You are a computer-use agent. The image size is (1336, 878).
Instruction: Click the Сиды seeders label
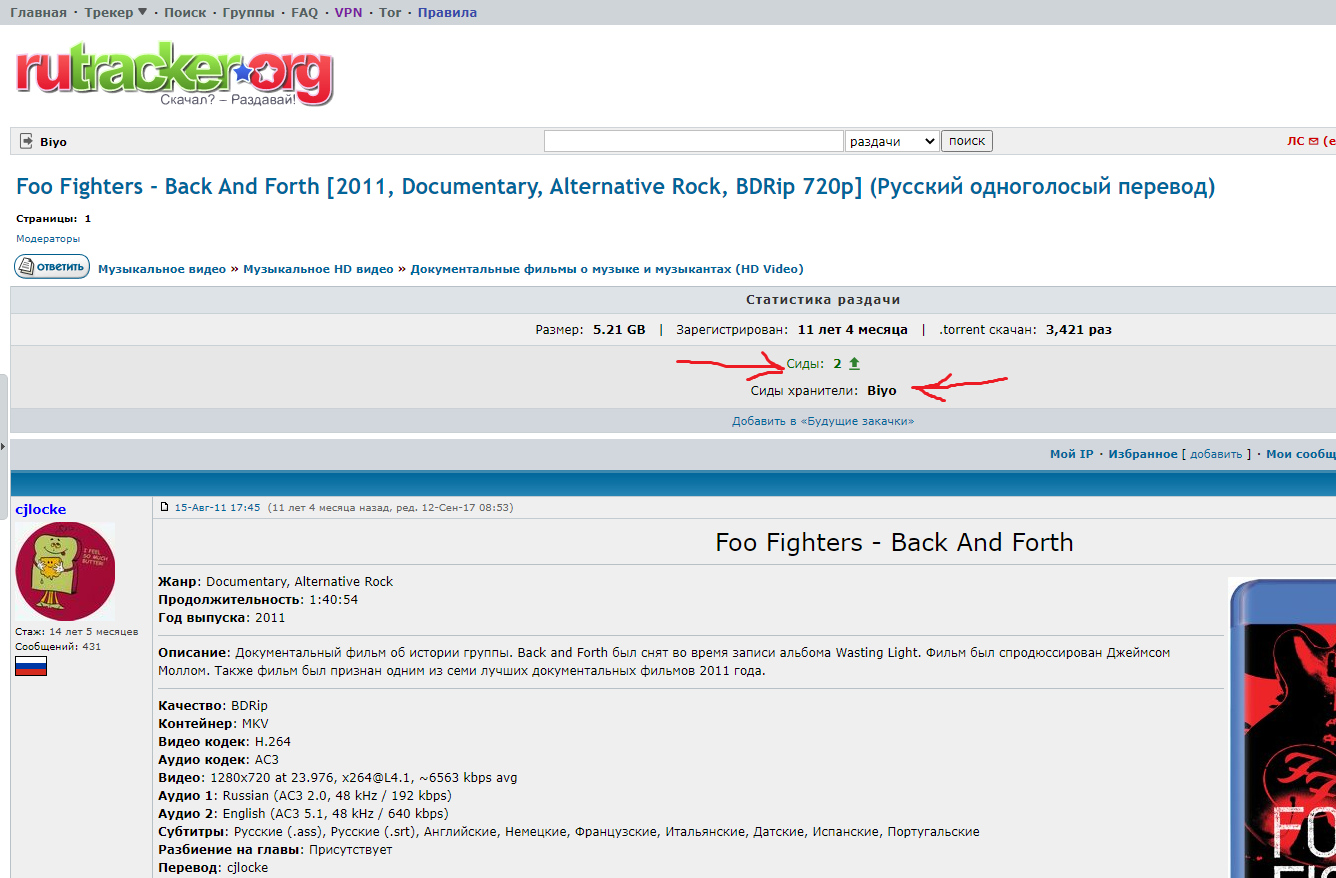pyautogui.click(x=806, y=364)
